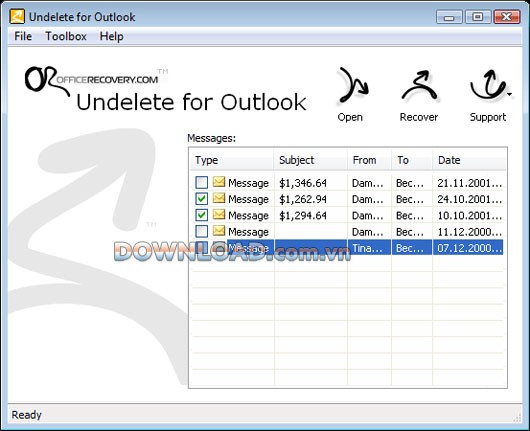Select date 11.12.2000 cell
This screenshot has width=530, height=431.
coord(469,232)
